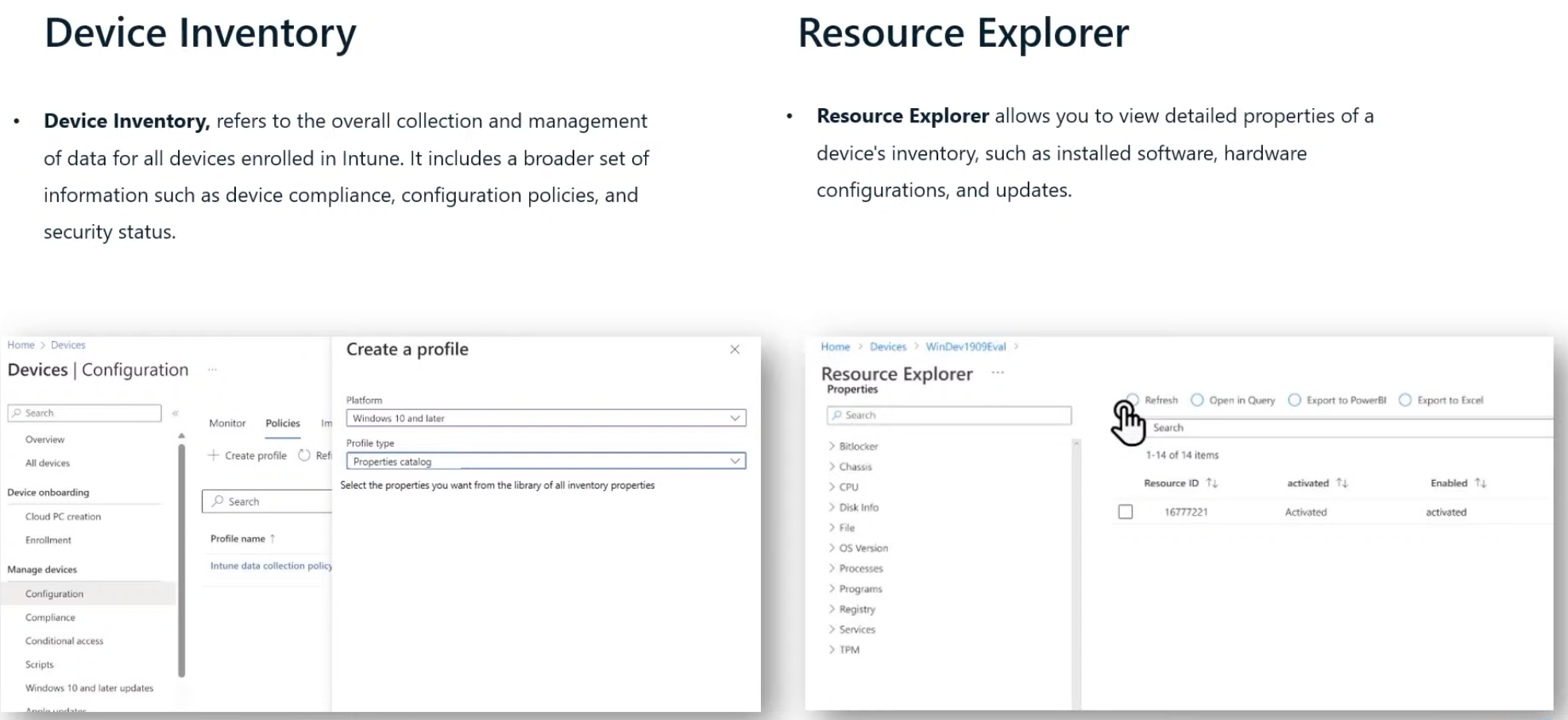The height and width of the screenshot is (720, 1568).
Task: Close the Create a profile panel
Action: (735, 350)
